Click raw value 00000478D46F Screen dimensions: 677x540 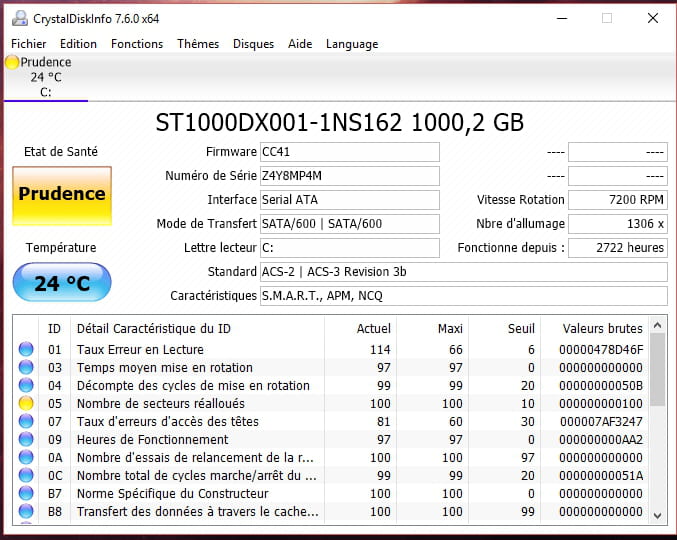tap(601, 350)
